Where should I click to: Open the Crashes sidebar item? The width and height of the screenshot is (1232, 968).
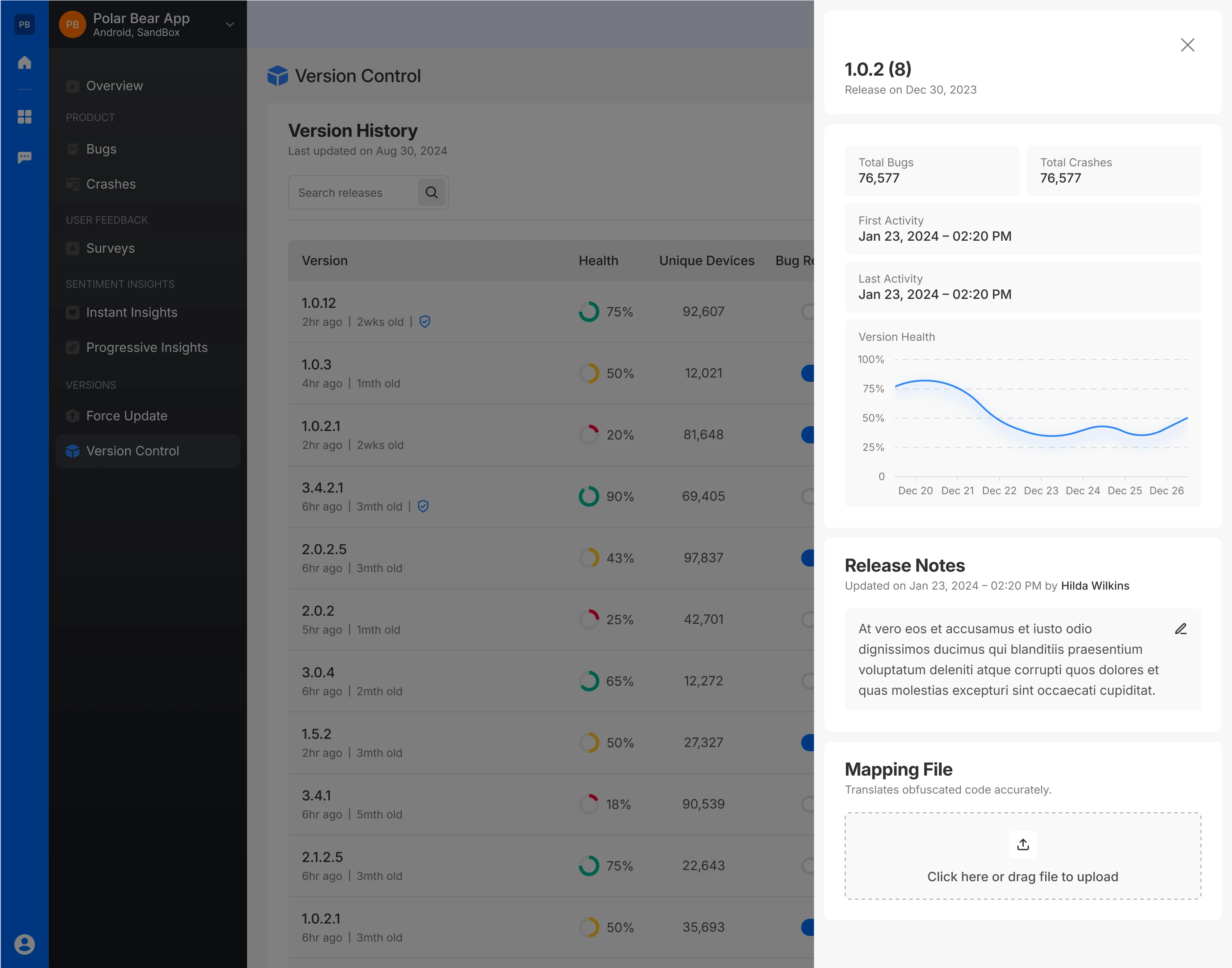(x=111, y=184)
